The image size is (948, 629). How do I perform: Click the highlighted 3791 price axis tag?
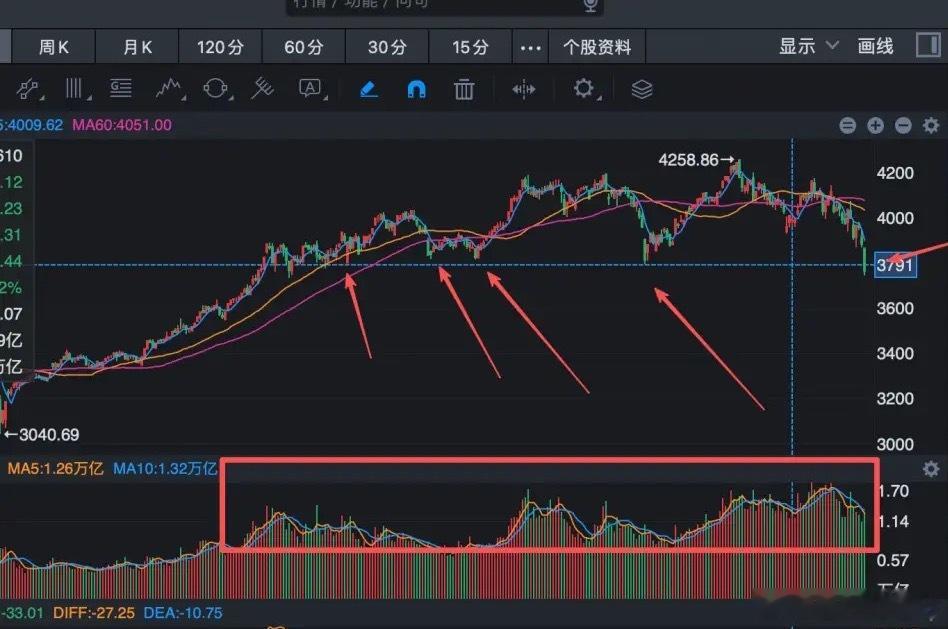895,265
